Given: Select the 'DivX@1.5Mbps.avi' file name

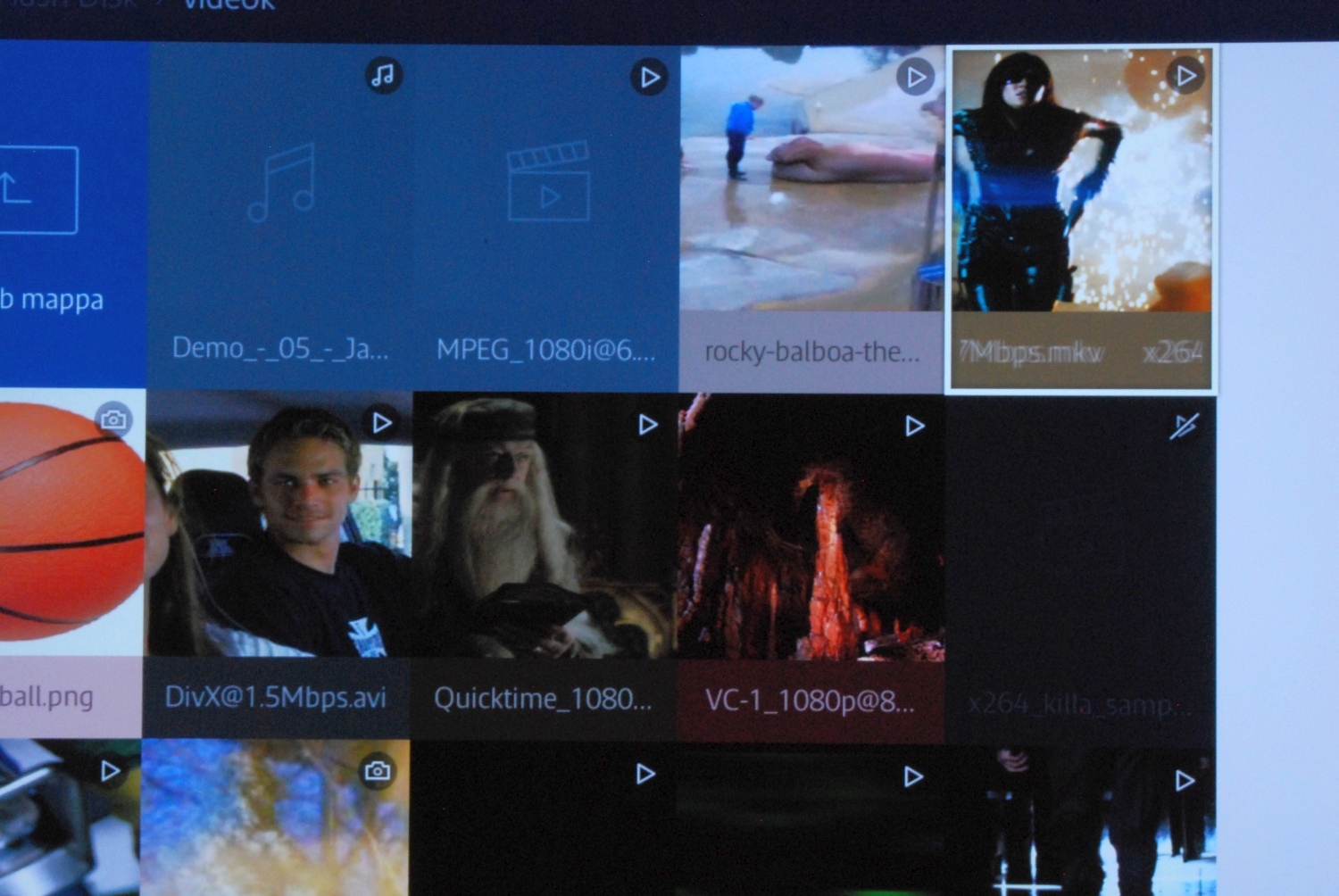Looking at the screenshot, I should pyautogui.click(x=276, y=697).
